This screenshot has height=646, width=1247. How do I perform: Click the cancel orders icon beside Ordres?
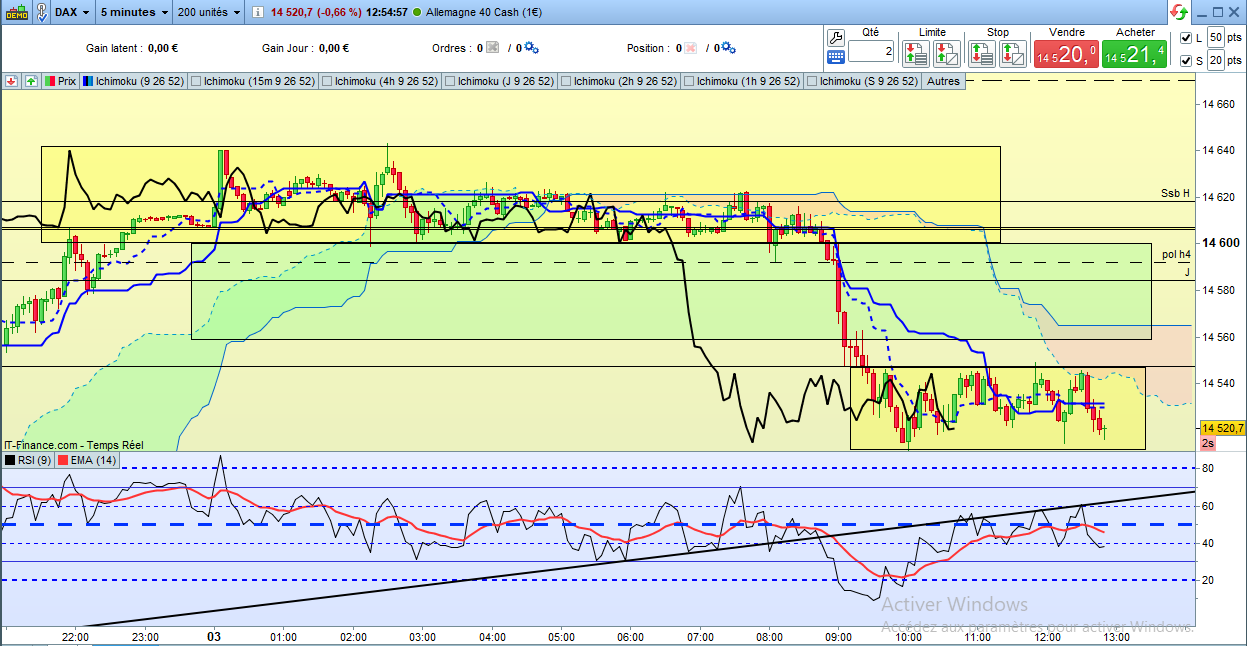click(x=491, y=47)
